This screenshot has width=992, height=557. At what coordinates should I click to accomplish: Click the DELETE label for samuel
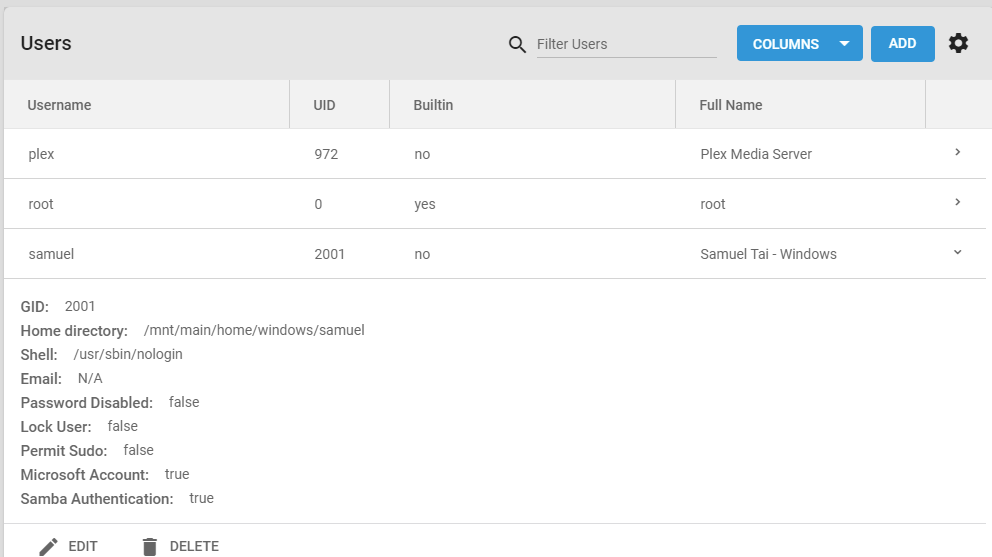coord(194,546)
